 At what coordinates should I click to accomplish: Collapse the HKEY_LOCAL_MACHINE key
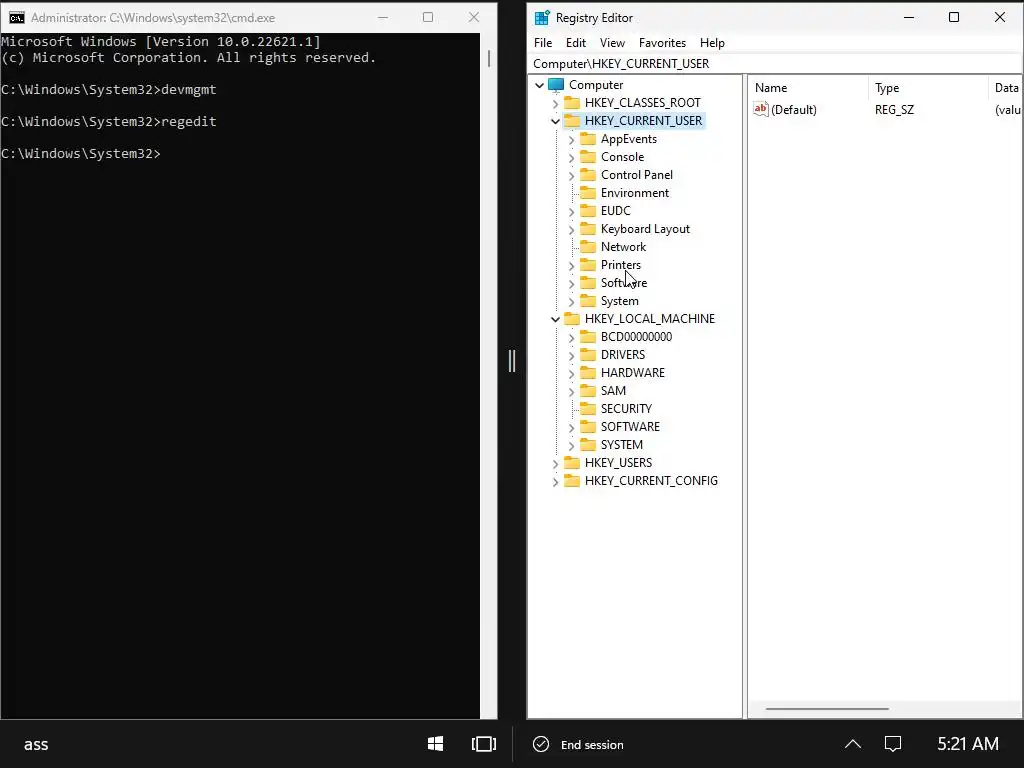coord(555,319)
